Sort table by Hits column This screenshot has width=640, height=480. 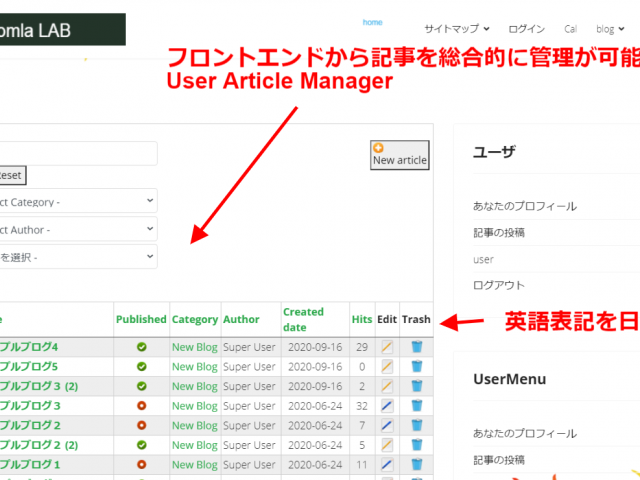click(x=362, y=319)
